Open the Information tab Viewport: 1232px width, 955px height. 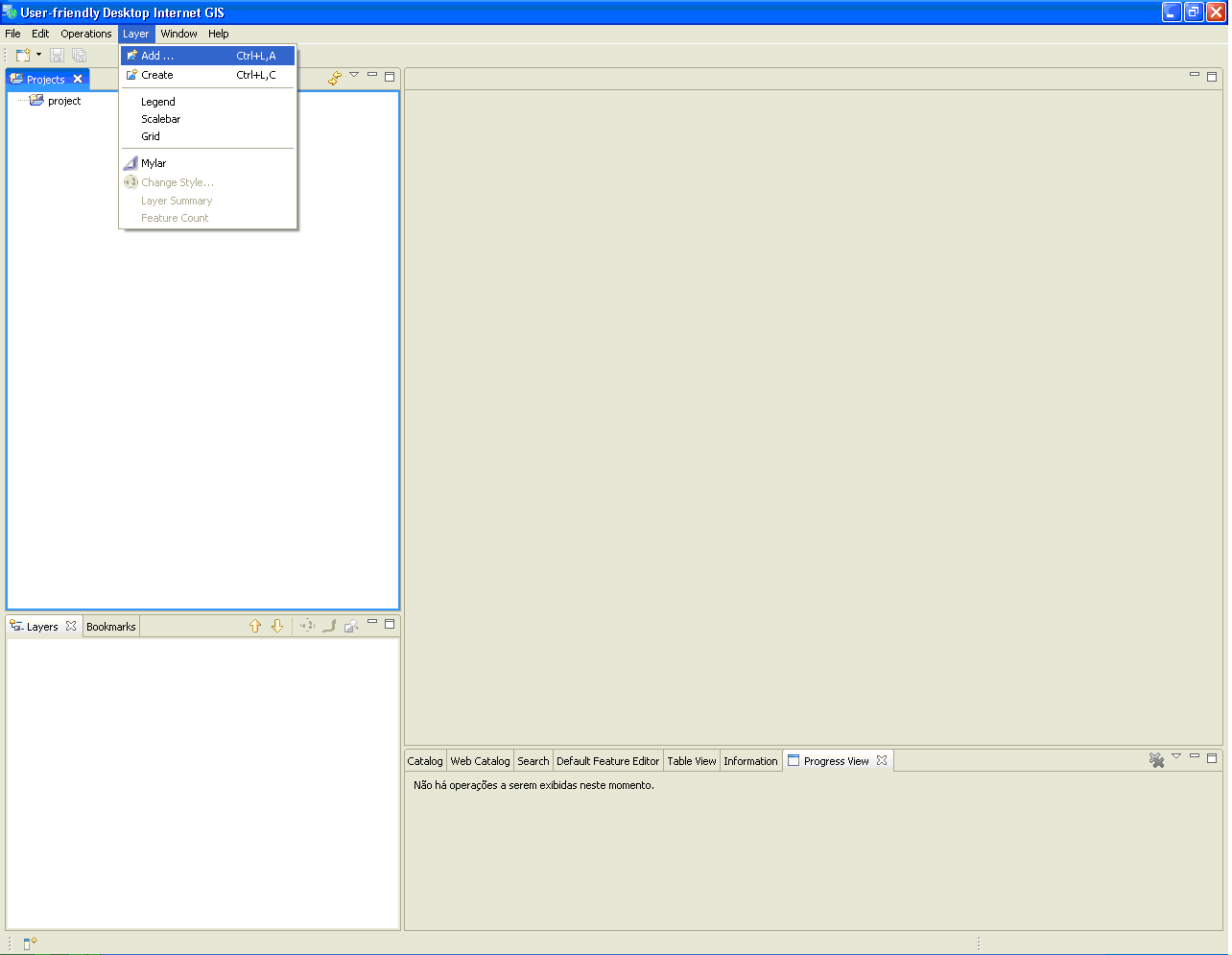click(x=750, y=761)
